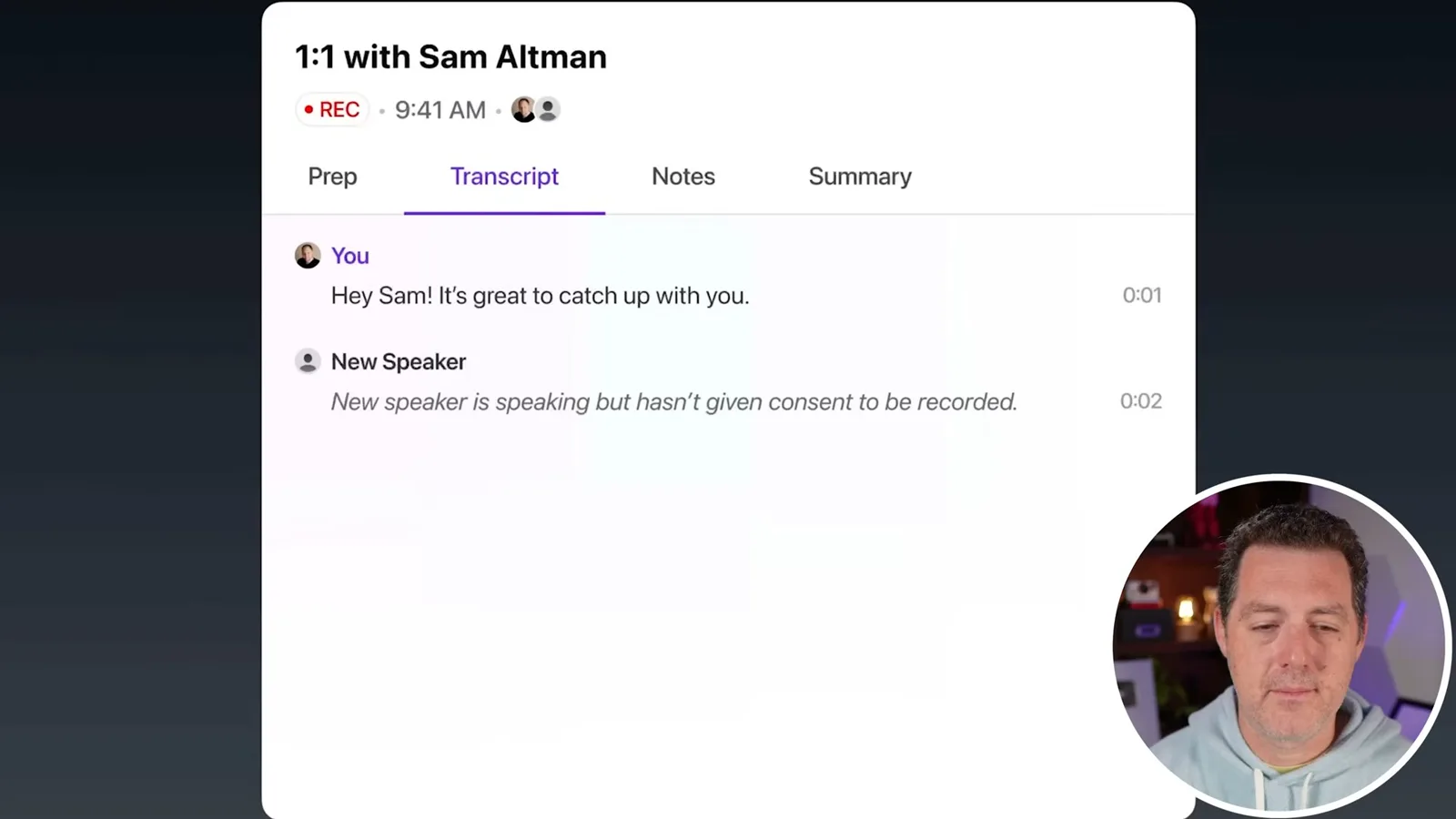Click the New Speaker avatar icon
The height and width of the screenshot is (819, 1456).
pyautogui.click(x=308, y=361)
